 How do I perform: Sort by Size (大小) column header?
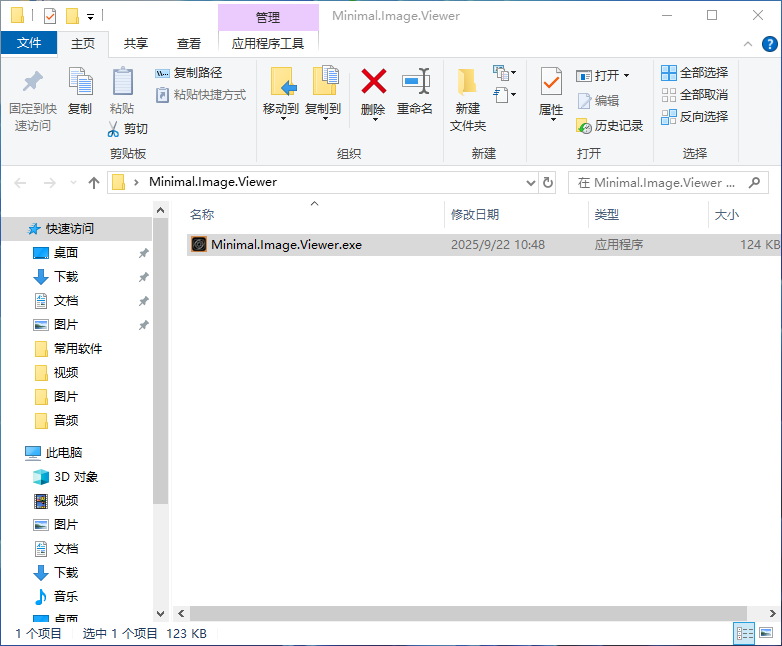tap(745, 215)
